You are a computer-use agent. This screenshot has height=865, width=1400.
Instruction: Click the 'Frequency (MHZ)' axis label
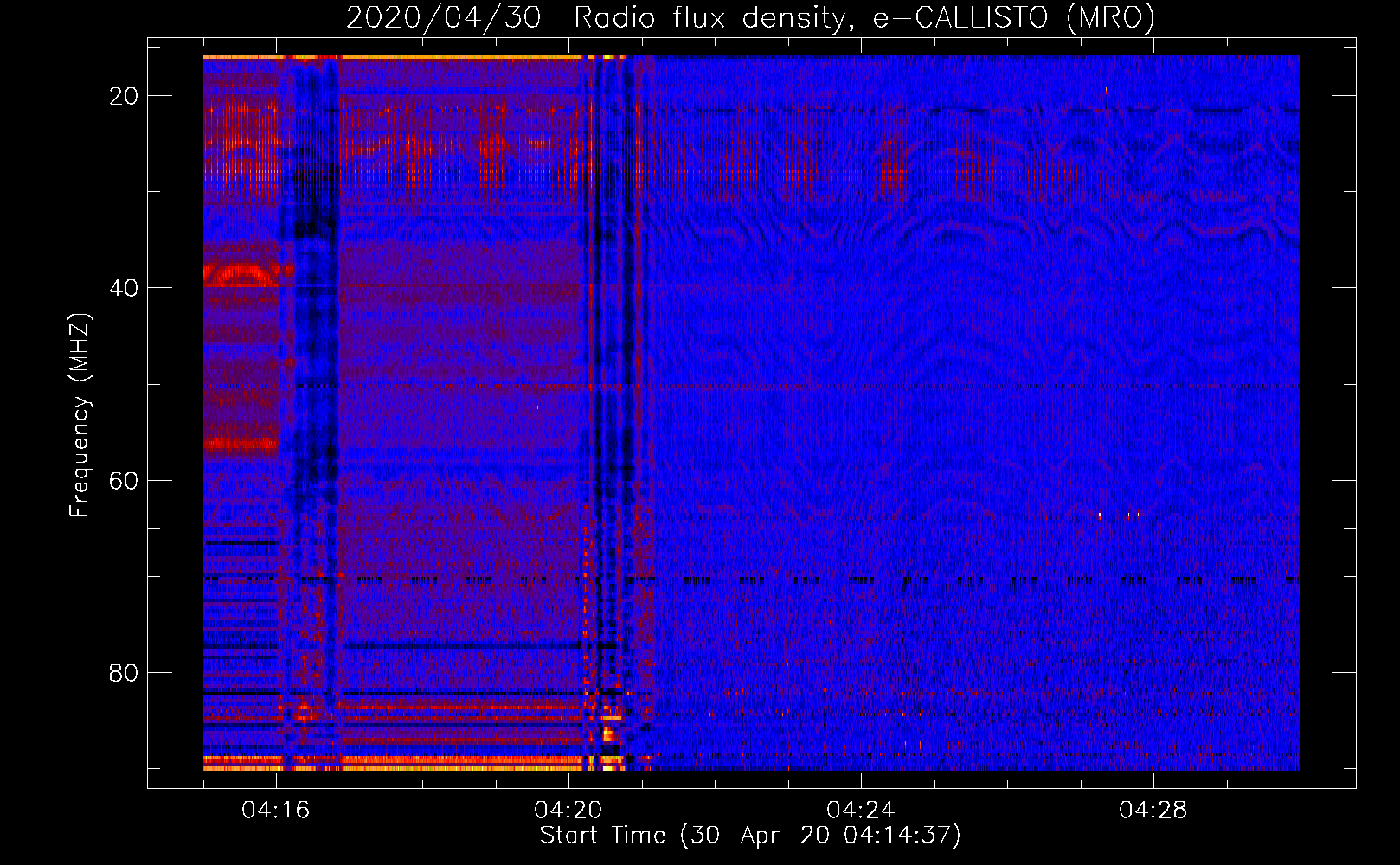tap(80, 415)
